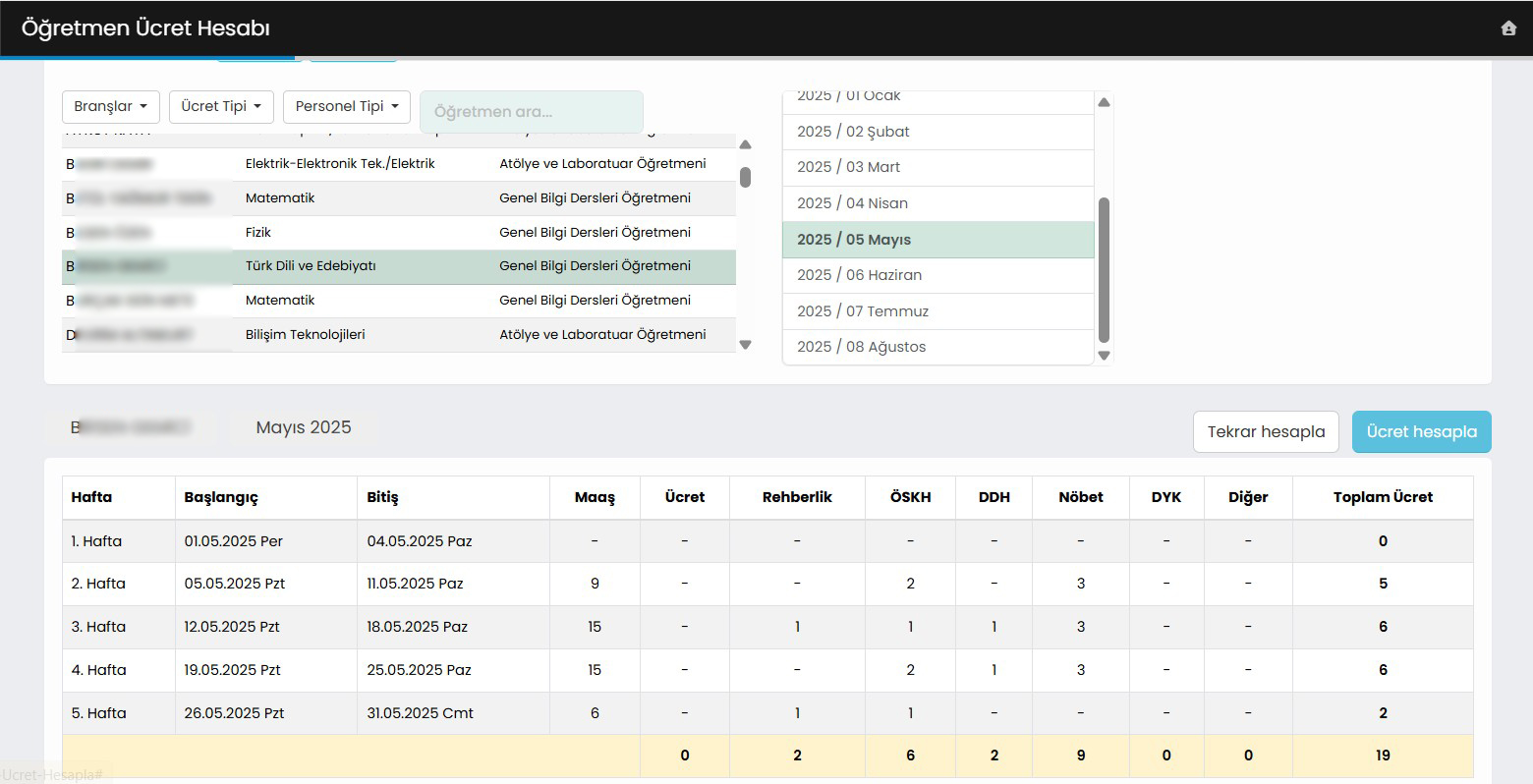The width and height of the screenshot is (1533, 784).
Task: Click Nöbet total 9 in summary row
Action: [x=1081, y=756]
